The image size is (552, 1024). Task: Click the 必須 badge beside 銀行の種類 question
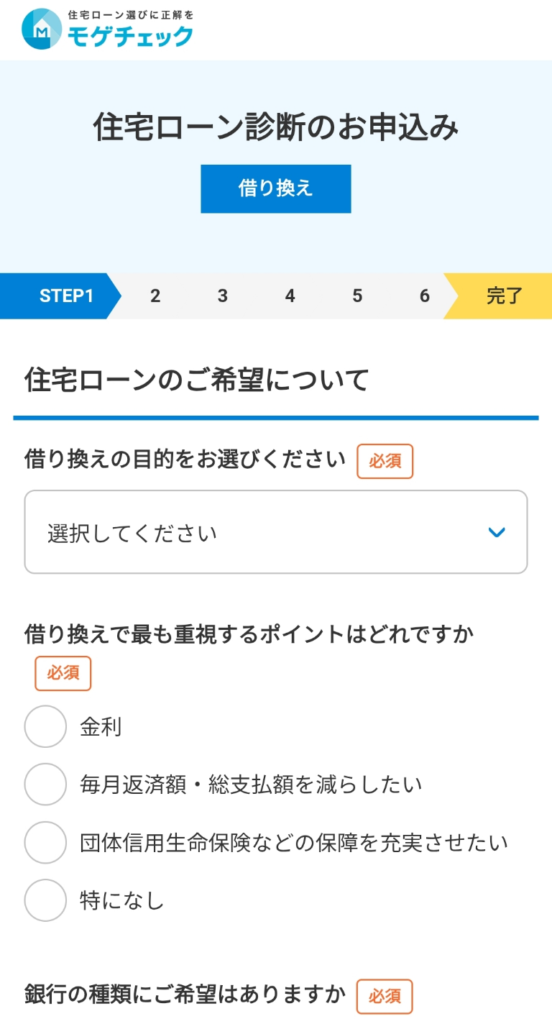pyautogui.click(x=385, y=997)
